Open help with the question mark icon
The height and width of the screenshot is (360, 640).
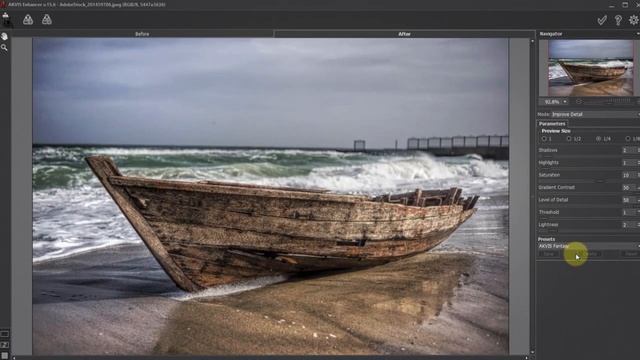coord(618,20)
